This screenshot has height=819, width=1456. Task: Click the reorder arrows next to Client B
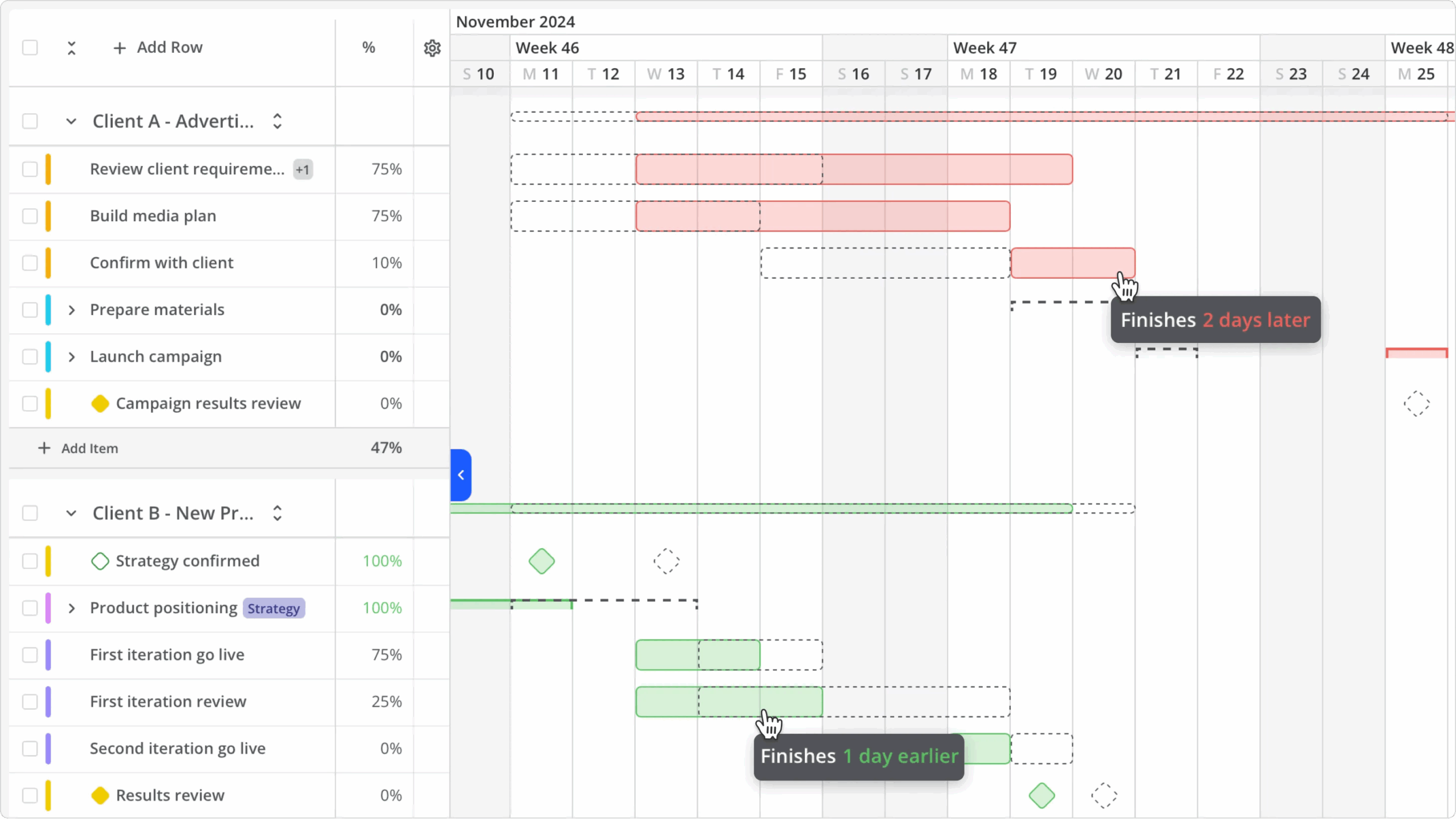point(277,512)
